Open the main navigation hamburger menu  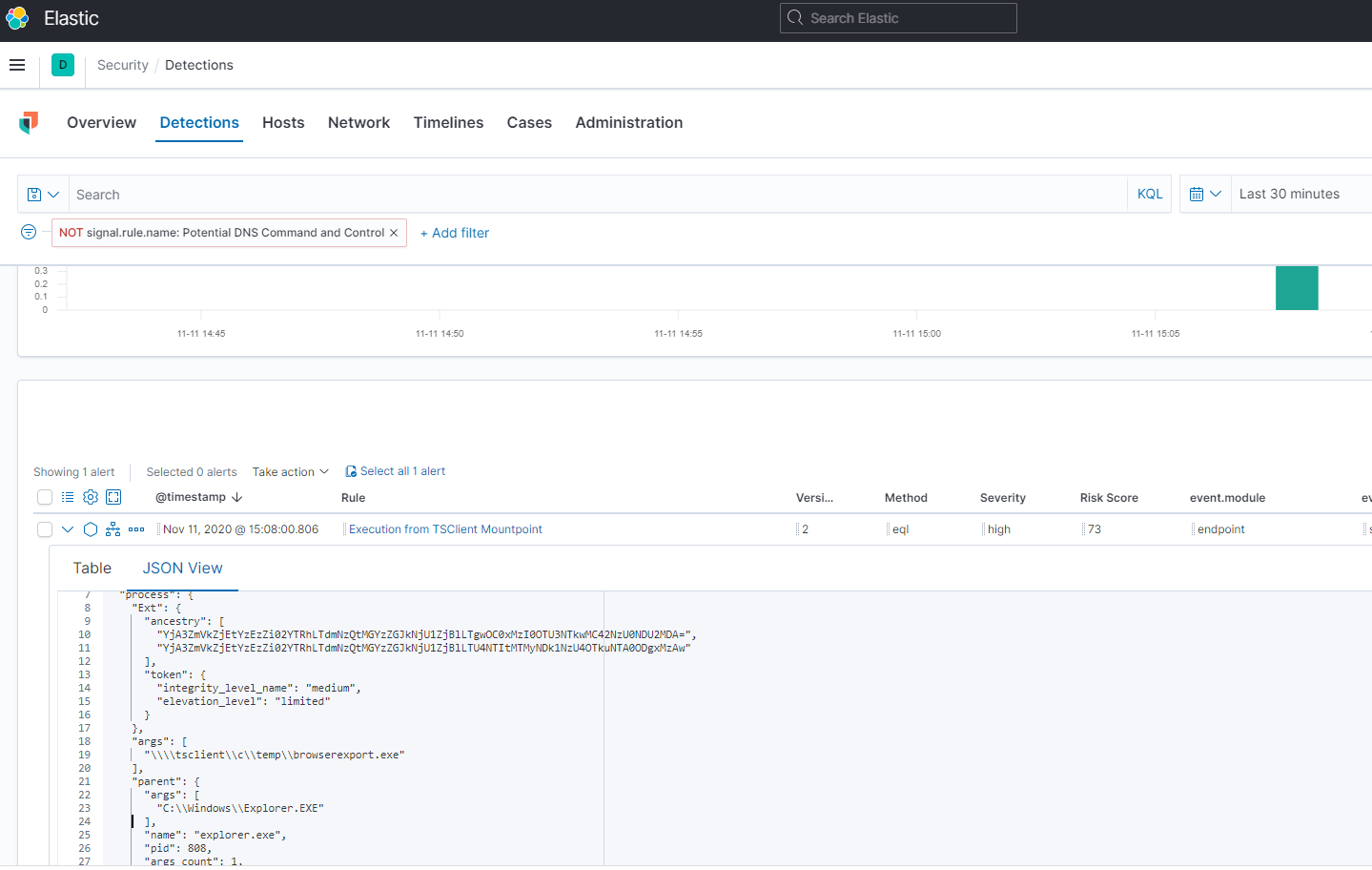pos(17,65)
